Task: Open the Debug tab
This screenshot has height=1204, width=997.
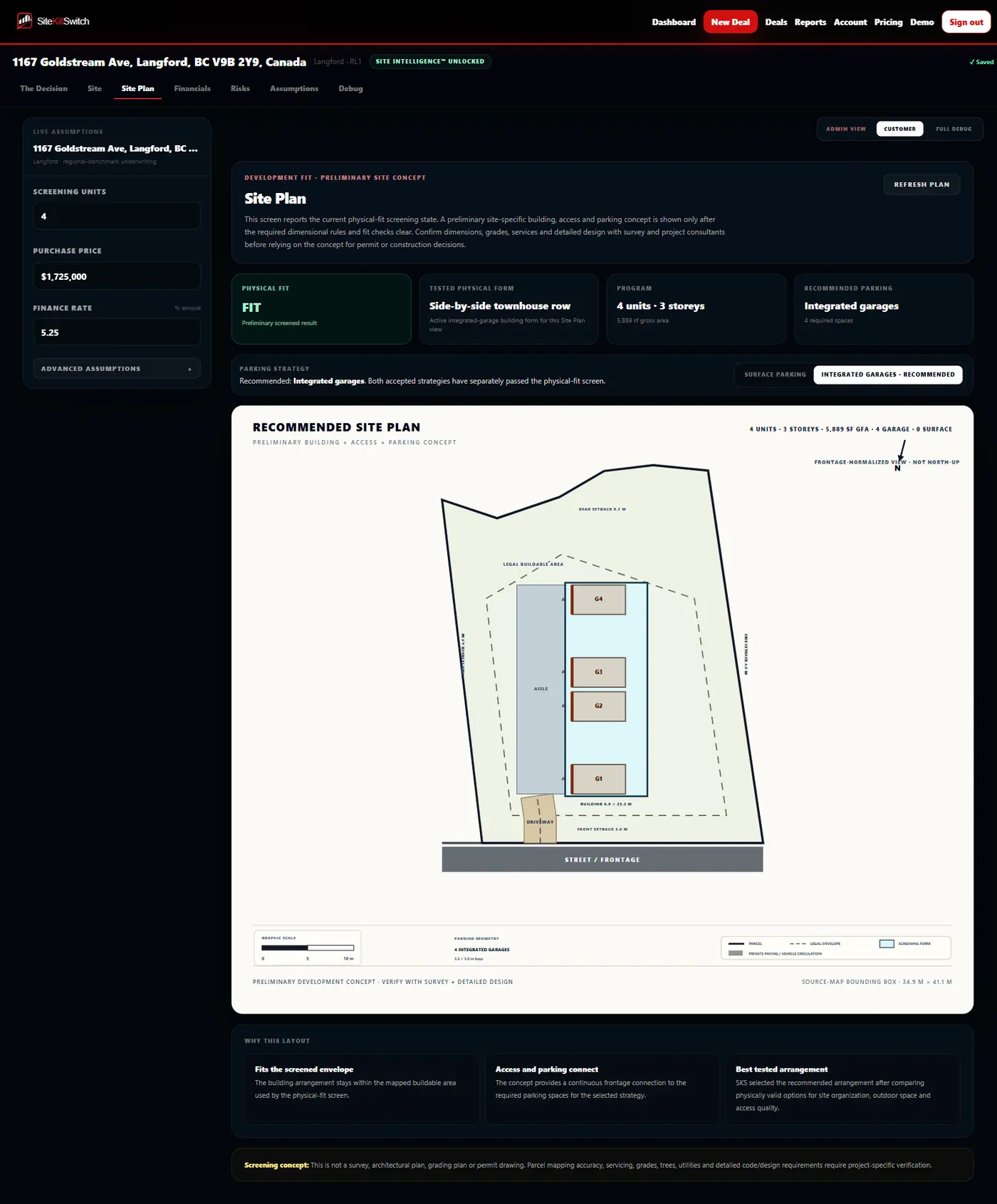Action: tap(350, 88)
